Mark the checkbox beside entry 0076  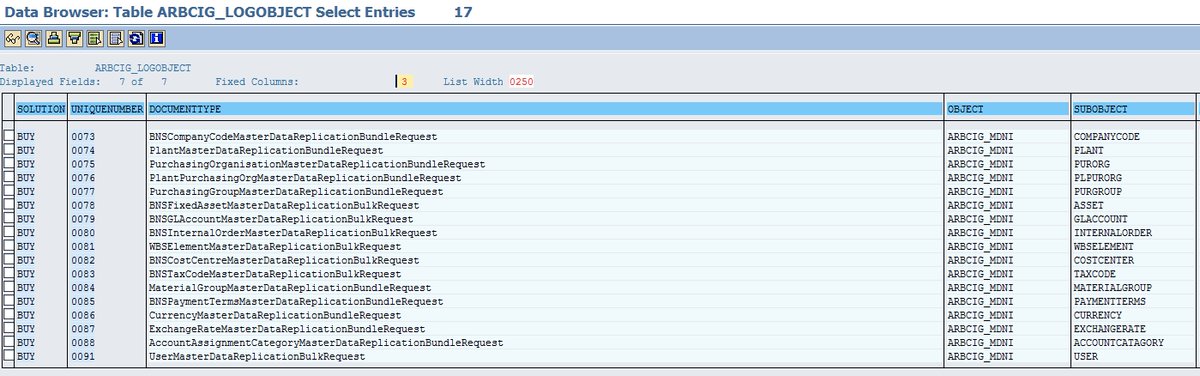point(9,177)
